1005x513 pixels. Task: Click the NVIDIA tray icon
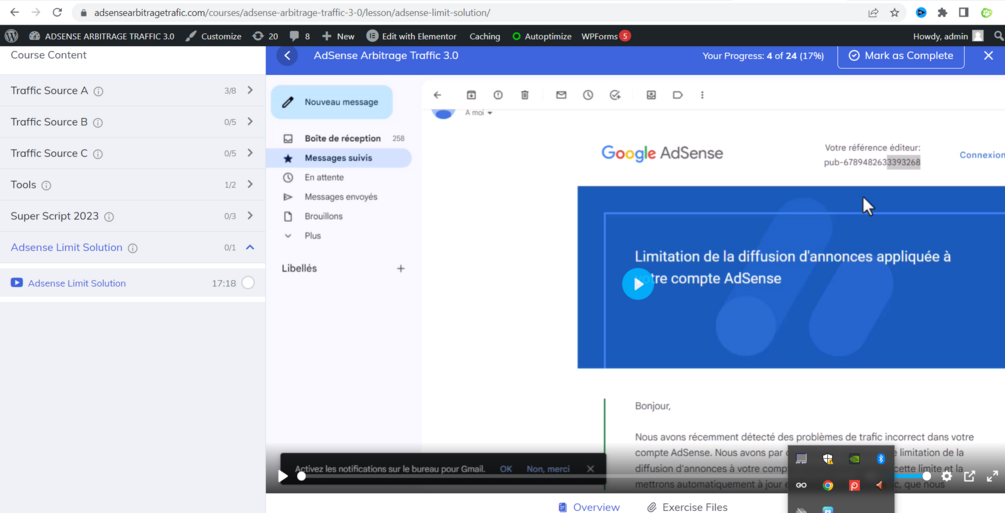click(854, 458)
